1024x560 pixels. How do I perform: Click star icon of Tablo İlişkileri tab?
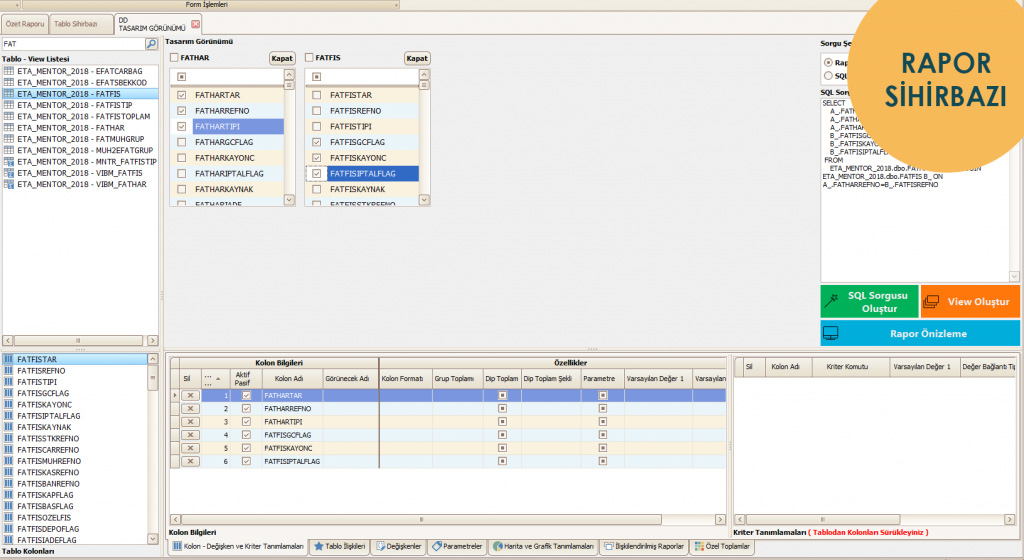coord(319,546)
